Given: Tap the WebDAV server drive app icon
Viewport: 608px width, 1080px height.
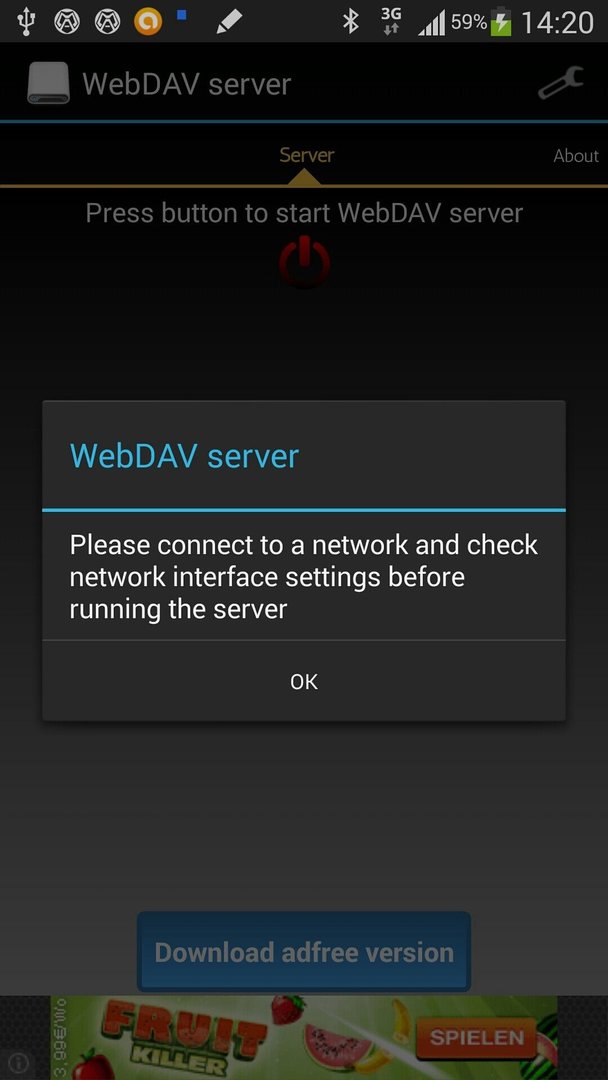Looking at the screenshot, I should point(48,83).
